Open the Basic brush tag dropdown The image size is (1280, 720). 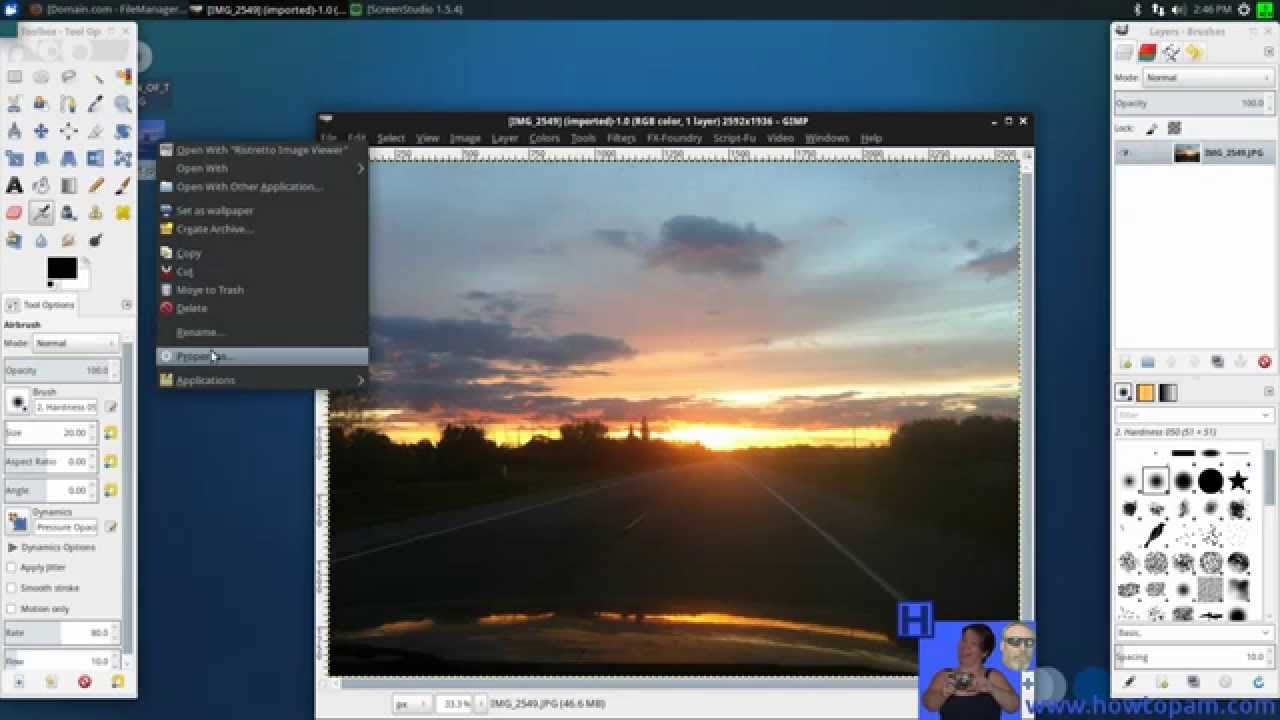[1194, 633]
